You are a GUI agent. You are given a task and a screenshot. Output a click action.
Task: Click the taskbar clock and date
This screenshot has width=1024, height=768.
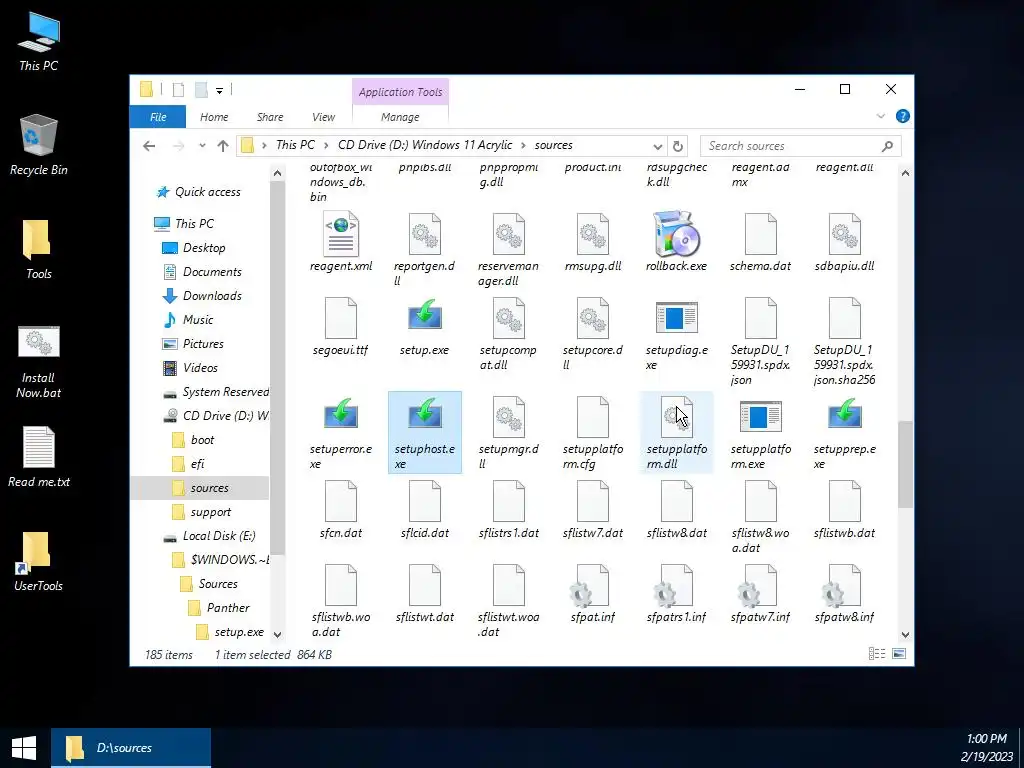(987, 748)
